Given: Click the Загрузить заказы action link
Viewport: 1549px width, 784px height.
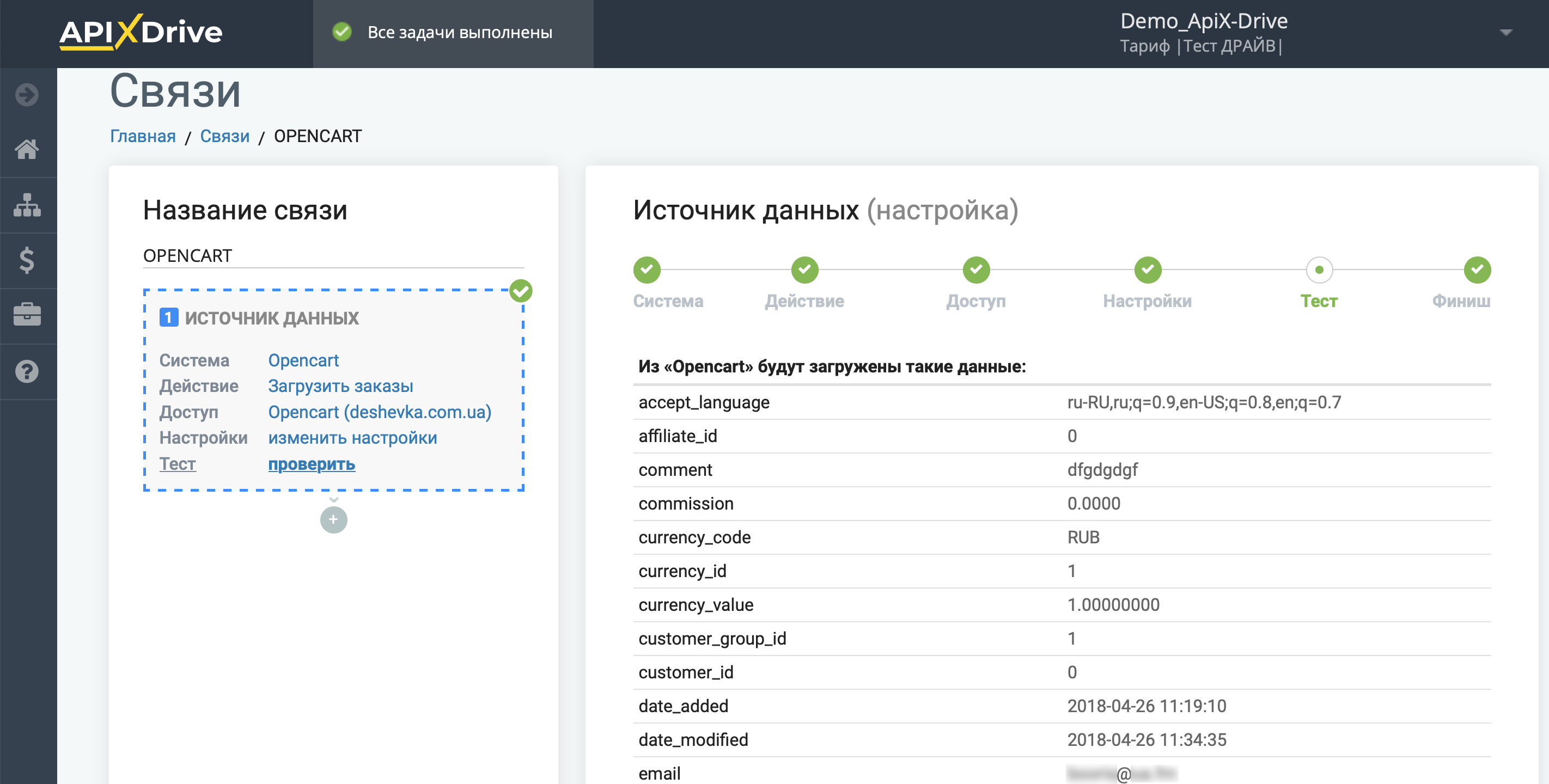Looking at the screenshot, I should point(341,386).
